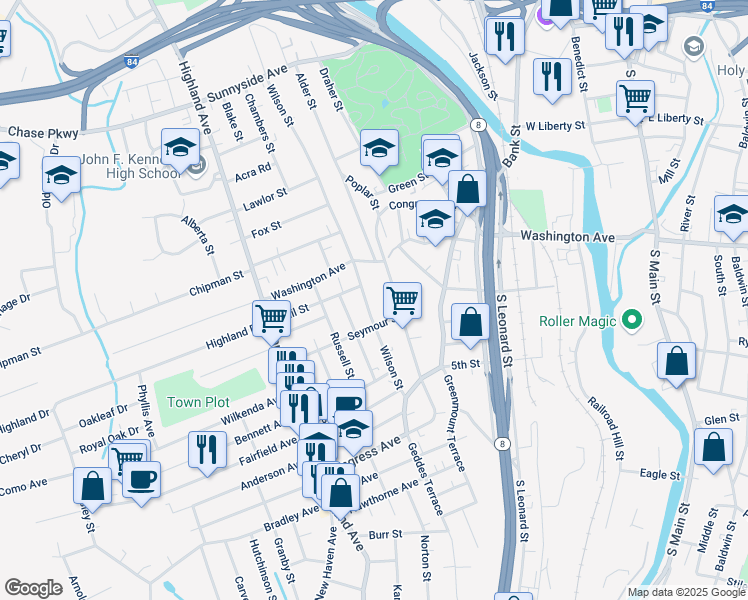
Task: Open the Google logo link
Action: [33, 588]
